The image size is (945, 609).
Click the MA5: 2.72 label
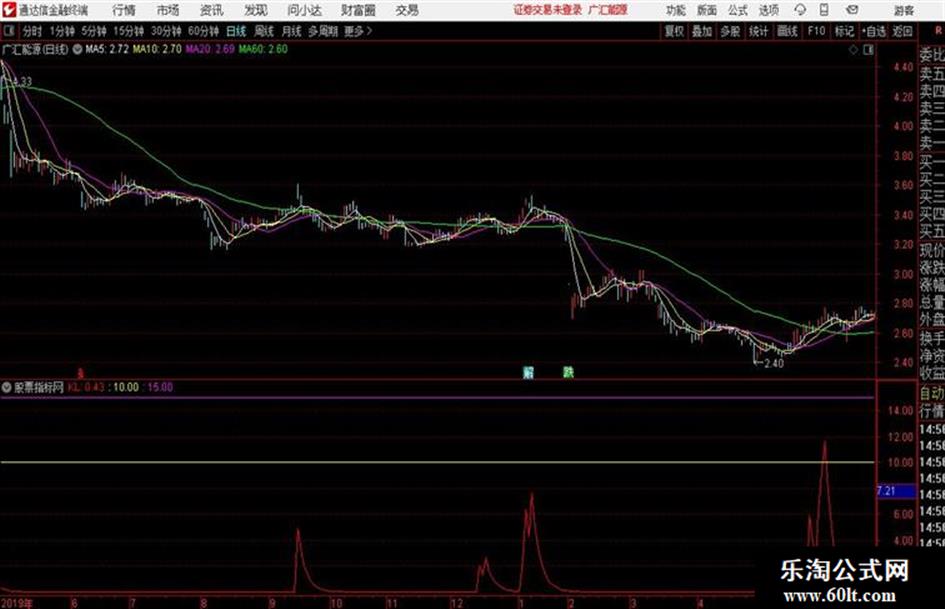pyautogui.click(x=107, y=49)
